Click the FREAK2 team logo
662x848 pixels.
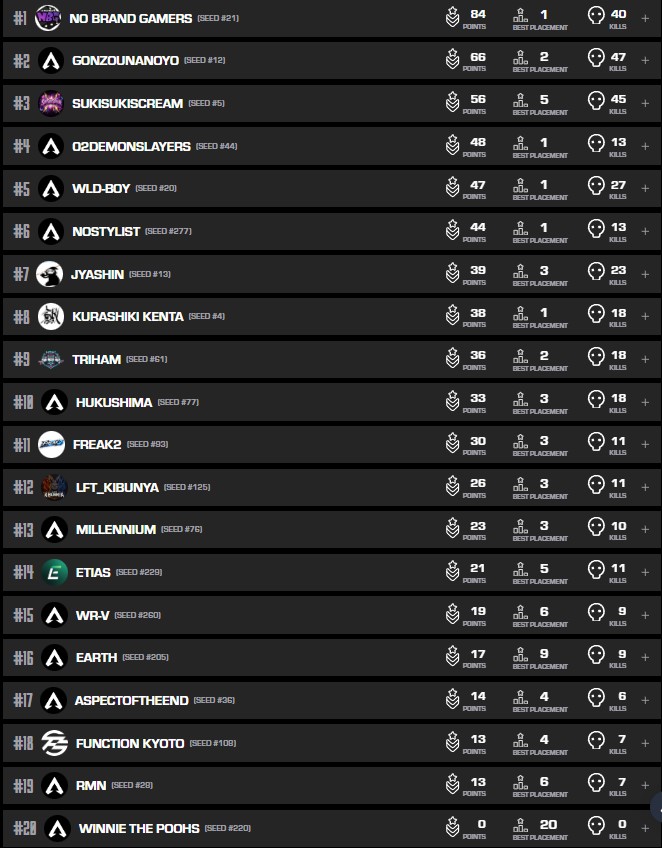pyautogui.click(x=51, y=444)
